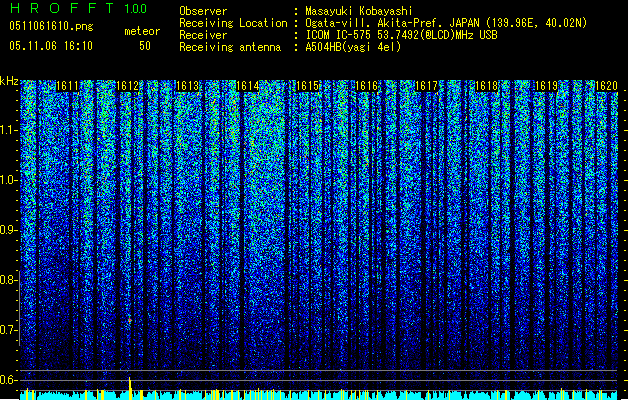Click the 1611 time marker

[x=67, y=86]
